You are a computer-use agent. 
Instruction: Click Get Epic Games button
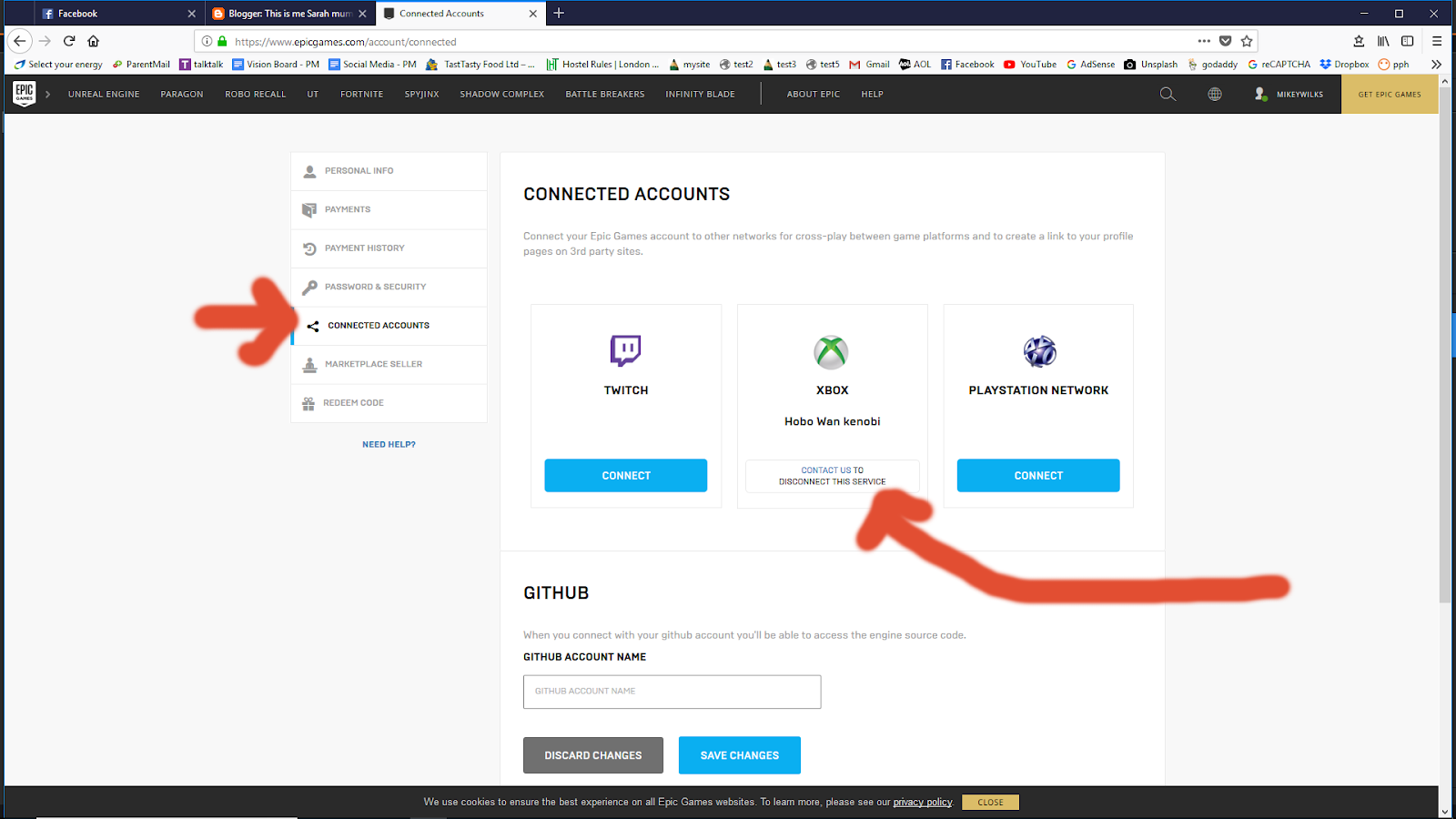(1390, 94)
